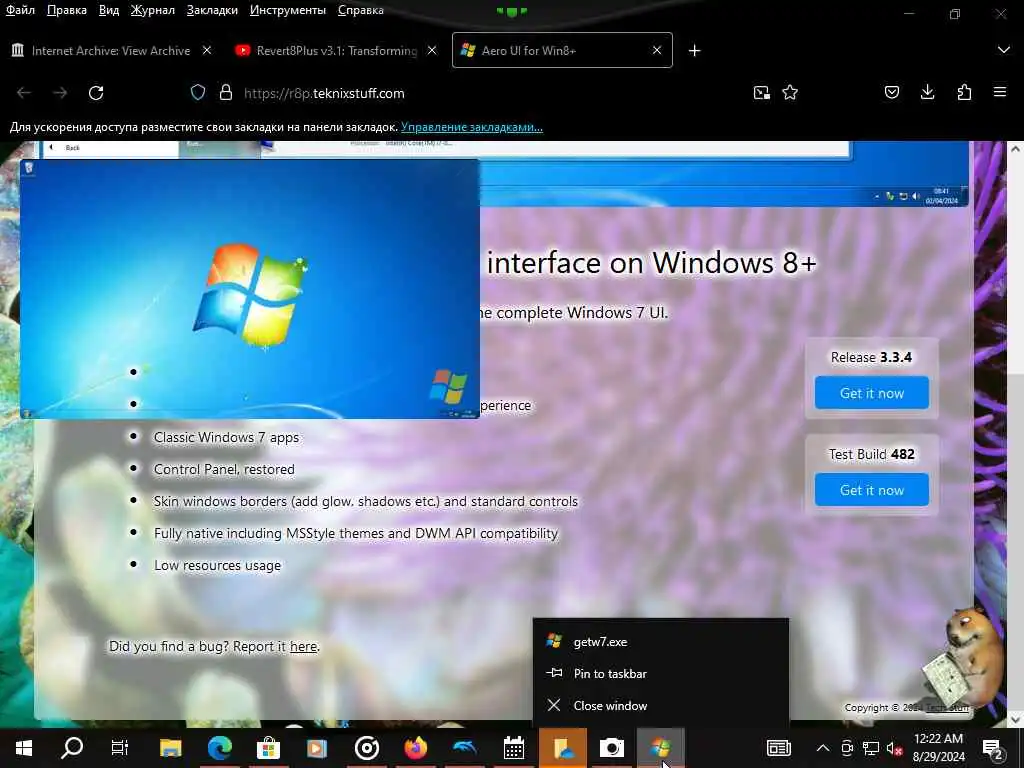The image size is (1024, 768).
Task: Expand the list all tabs chevron
Action: (1004, 50)
